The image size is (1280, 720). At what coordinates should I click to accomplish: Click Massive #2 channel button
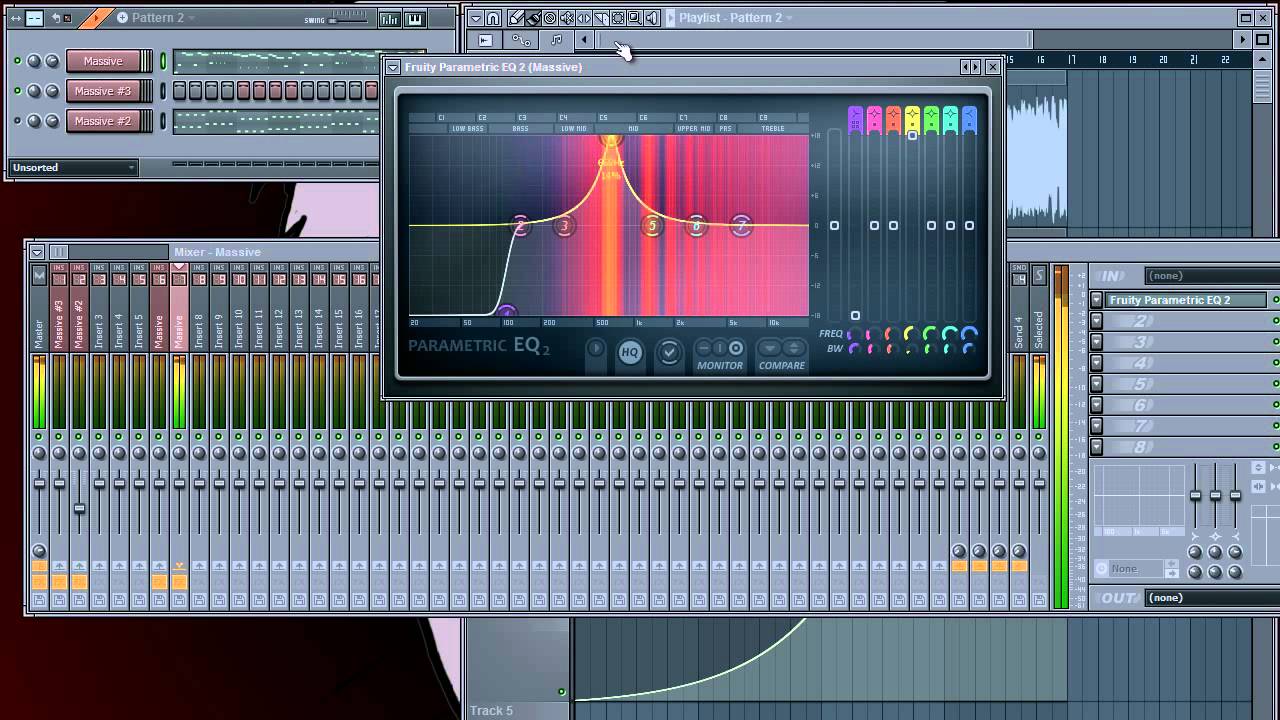(x=103, y=121)
